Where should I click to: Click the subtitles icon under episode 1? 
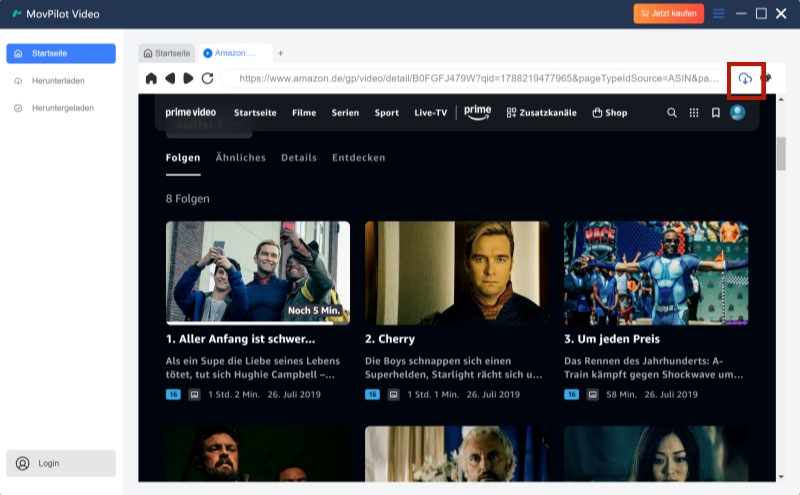pos(194,394)
